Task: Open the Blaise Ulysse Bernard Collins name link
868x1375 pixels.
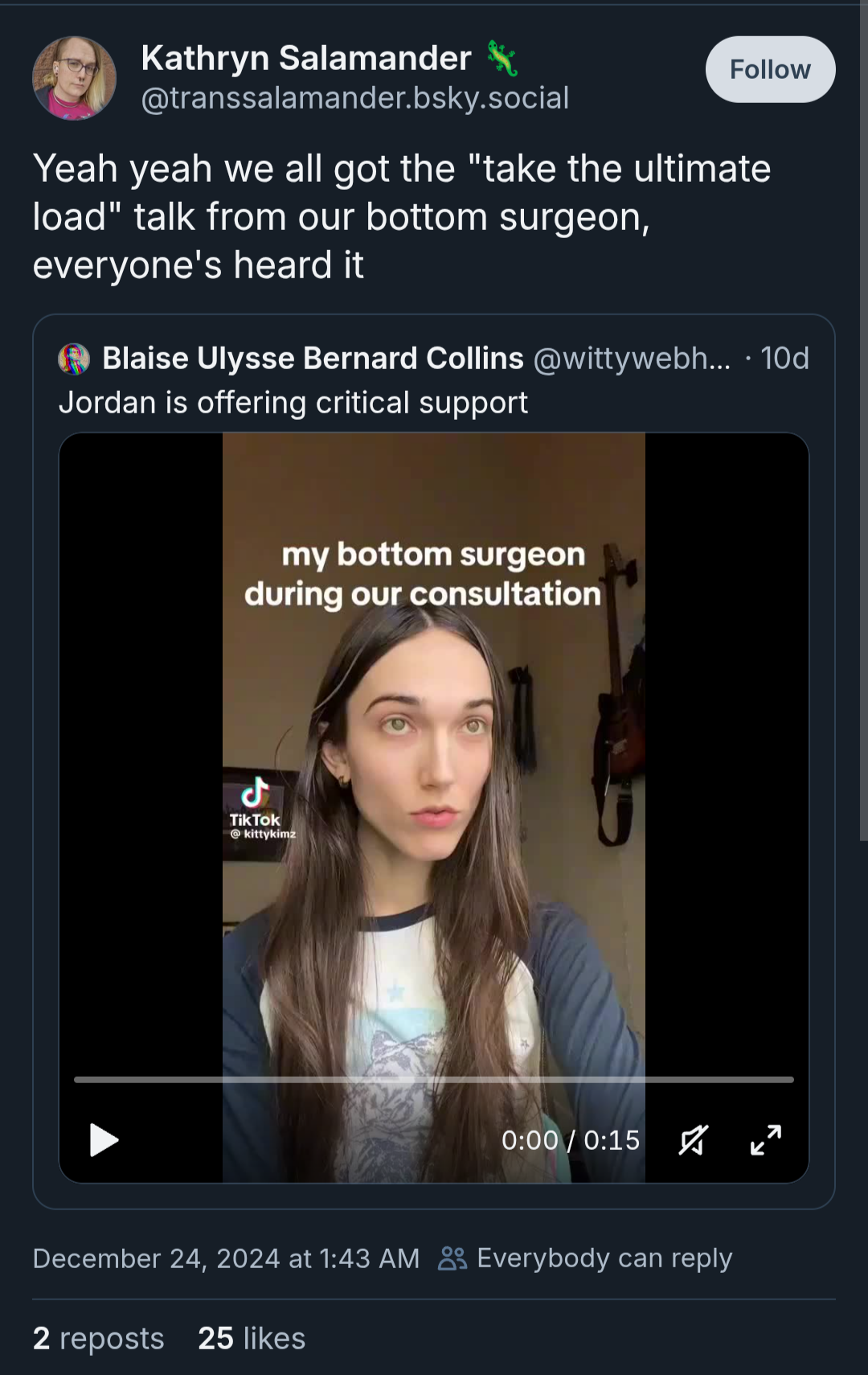Action: pos(313,359)
